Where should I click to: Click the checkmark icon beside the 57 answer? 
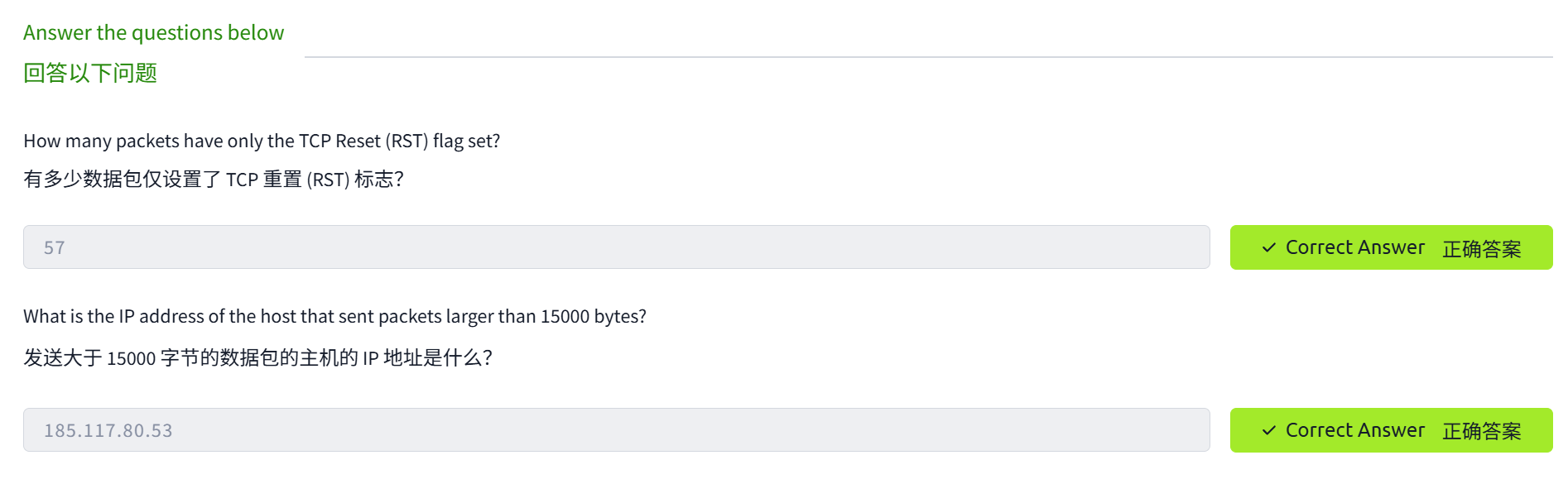[1268, 247]
